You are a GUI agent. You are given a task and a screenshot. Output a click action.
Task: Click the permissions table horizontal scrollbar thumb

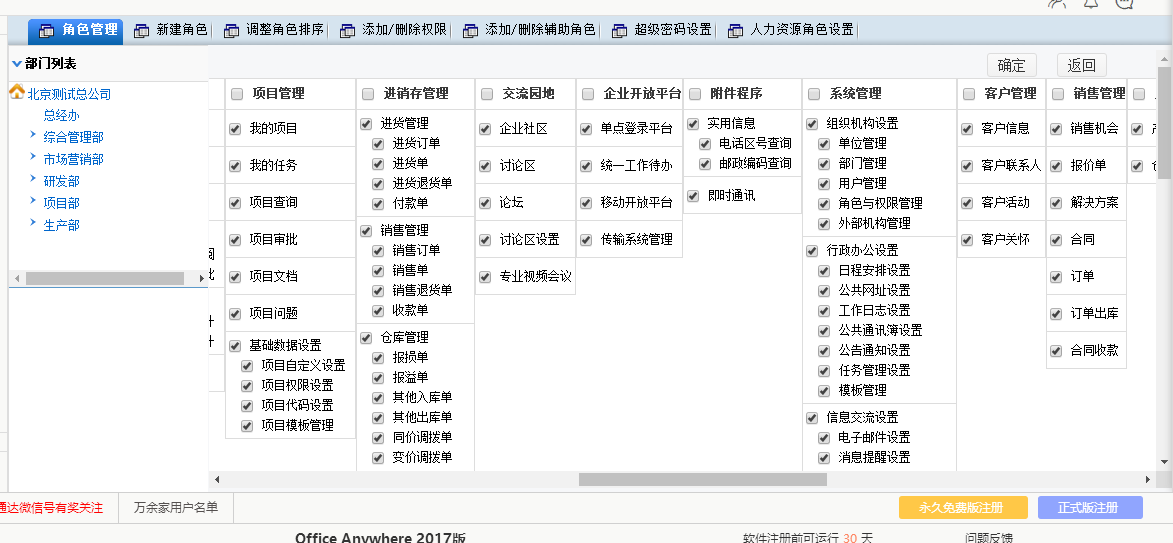point(702,479)
